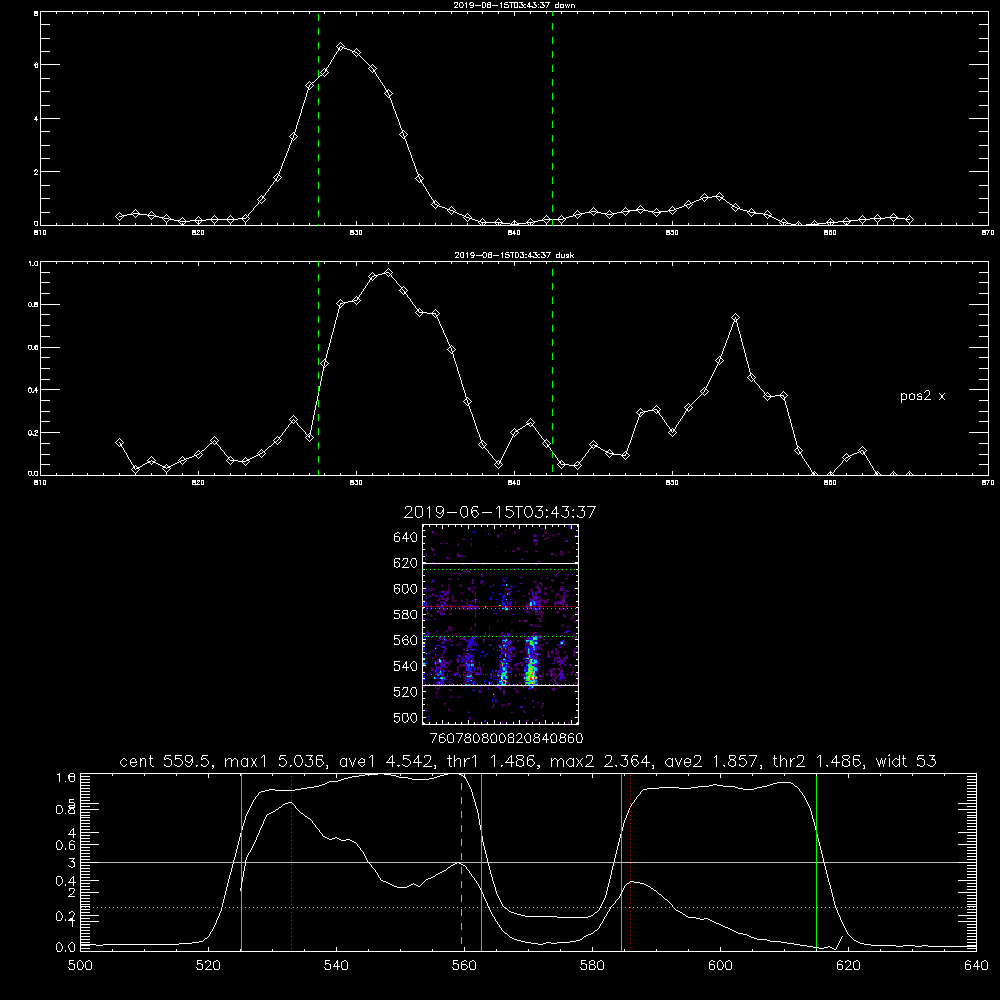1000x1000 pixels.
Task: Click the 'widt 53' value
Action: (x=906, y=761)
